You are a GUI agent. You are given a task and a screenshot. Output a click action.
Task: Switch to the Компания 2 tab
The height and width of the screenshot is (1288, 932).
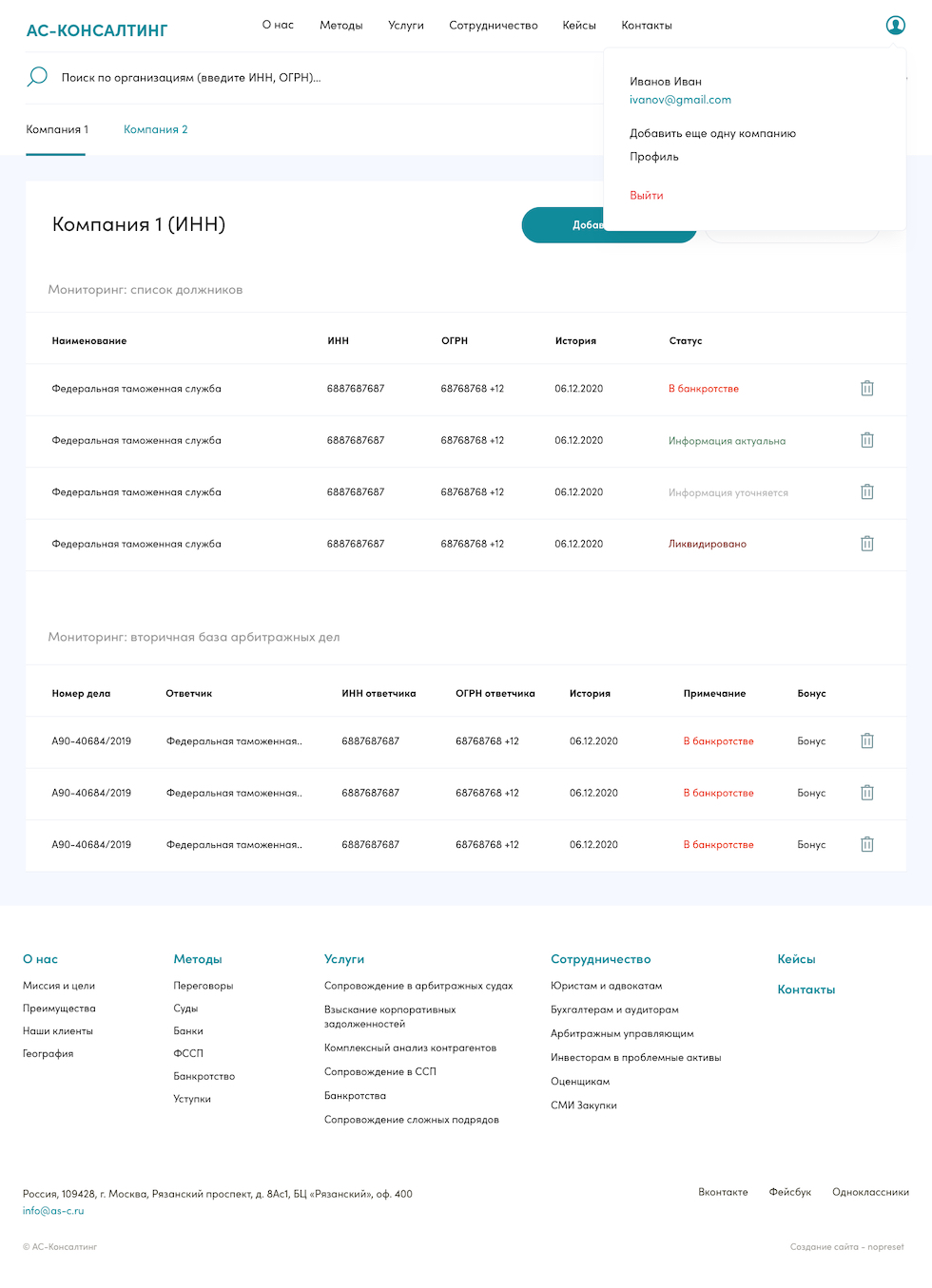[x=156, y=129]
